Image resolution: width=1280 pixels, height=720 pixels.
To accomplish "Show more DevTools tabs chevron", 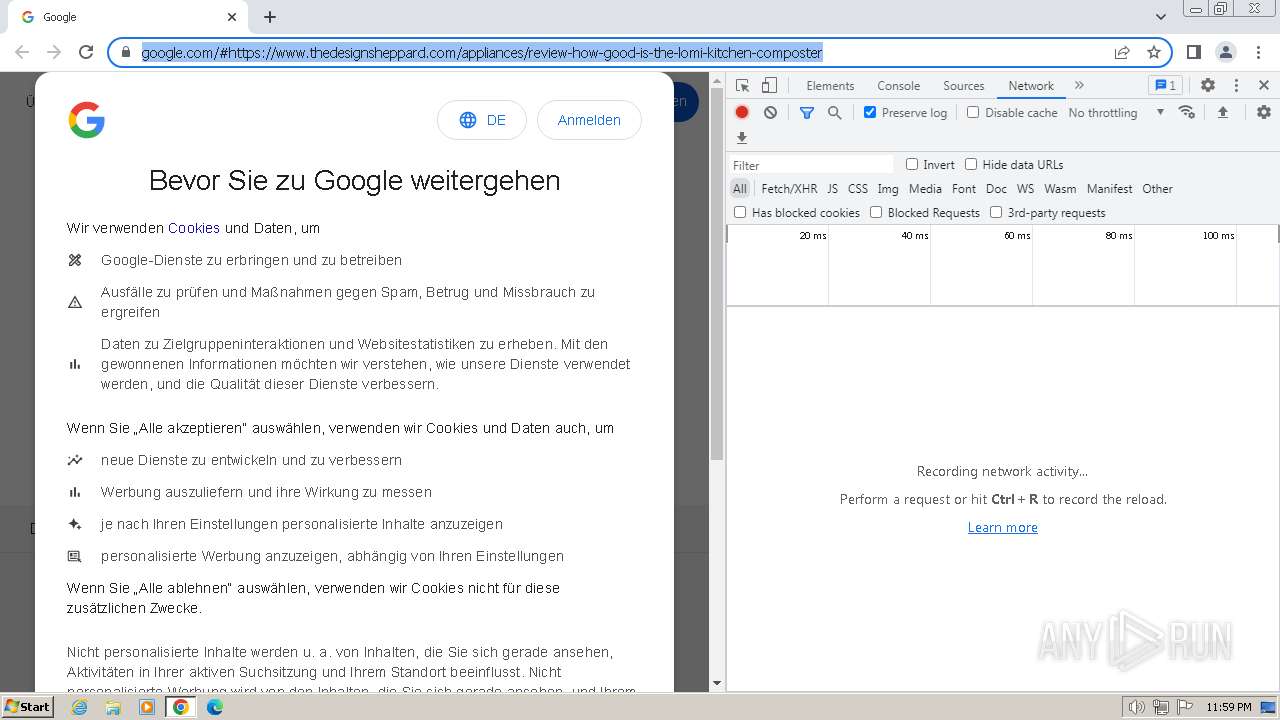I will [1079, 86].
